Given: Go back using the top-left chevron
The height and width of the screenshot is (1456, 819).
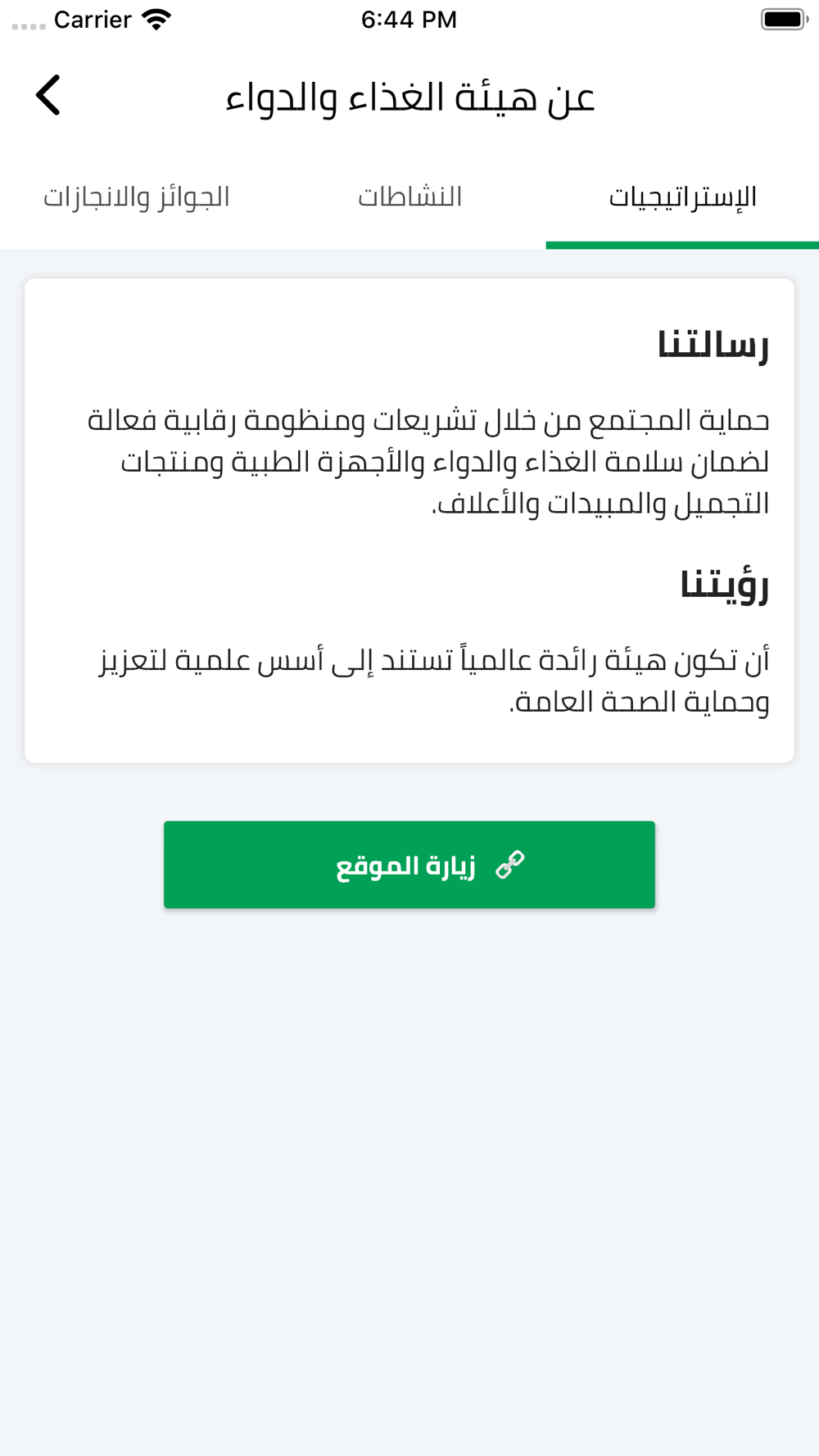Looking at the screenshot, I should point(48,95).
